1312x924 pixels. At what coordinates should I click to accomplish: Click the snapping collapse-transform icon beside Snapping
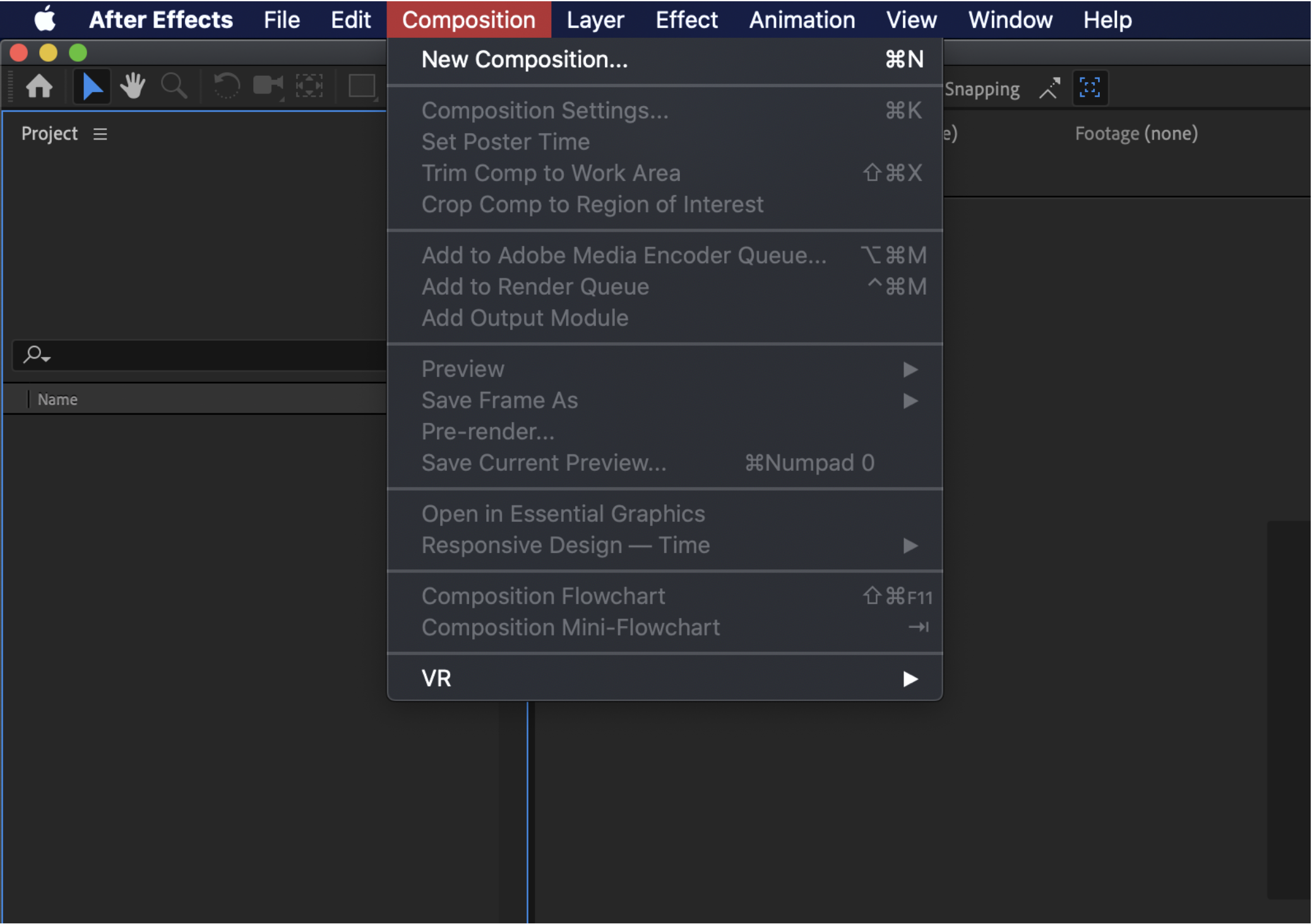click(1049, 88)
